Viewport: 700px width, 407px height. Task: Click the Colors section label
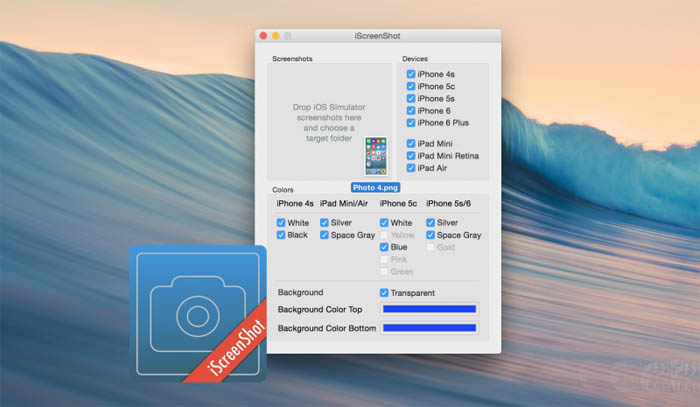pyautogui.click(x=283, y=190)
